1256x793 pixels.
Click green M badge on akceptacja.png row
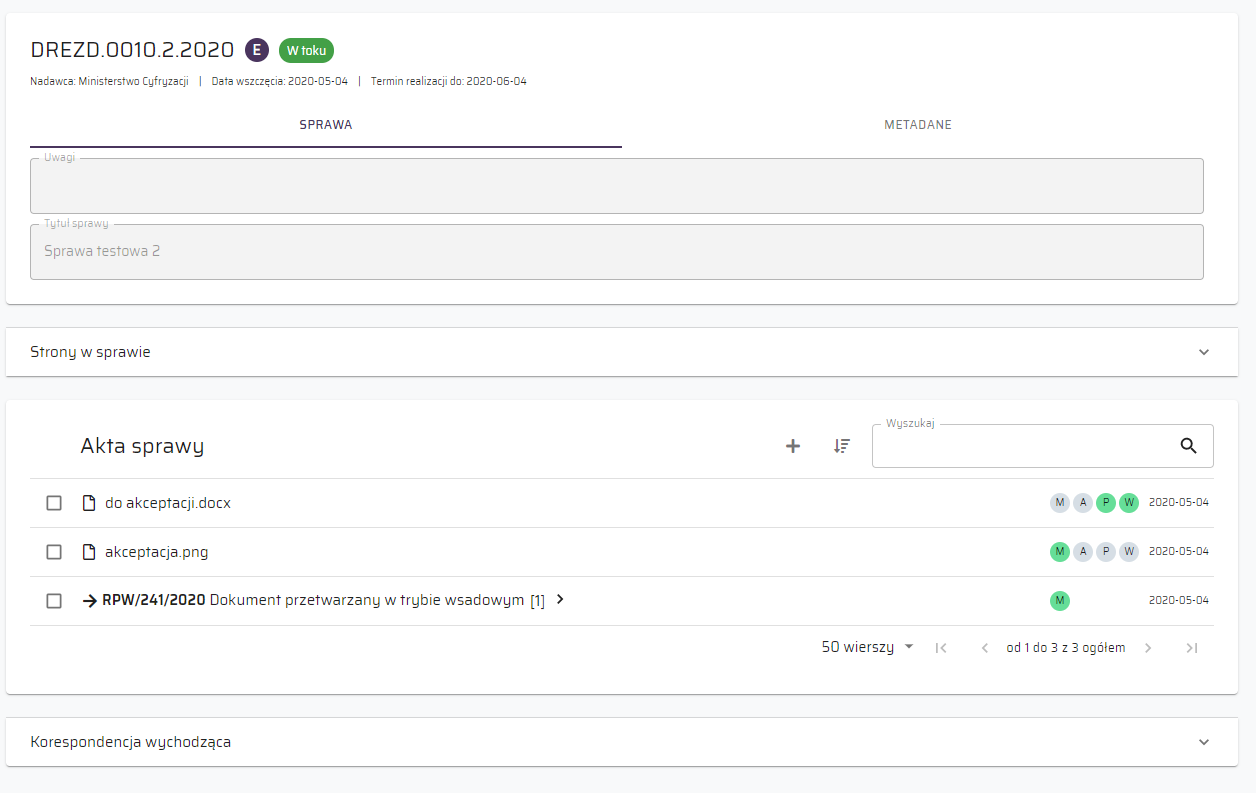pos(1059,552)
